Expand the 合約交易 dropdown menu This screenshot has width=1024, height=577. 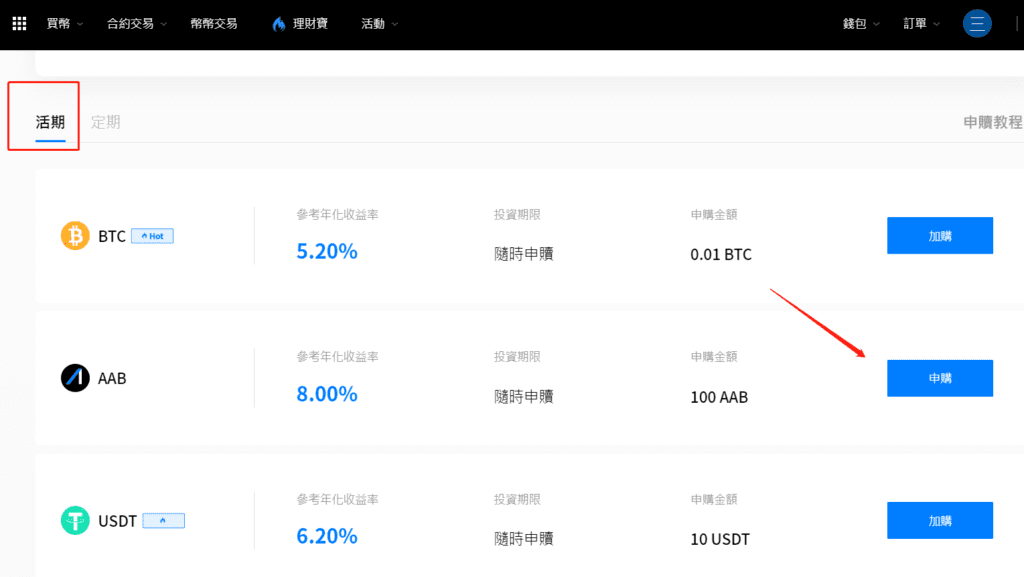point(136,23)
